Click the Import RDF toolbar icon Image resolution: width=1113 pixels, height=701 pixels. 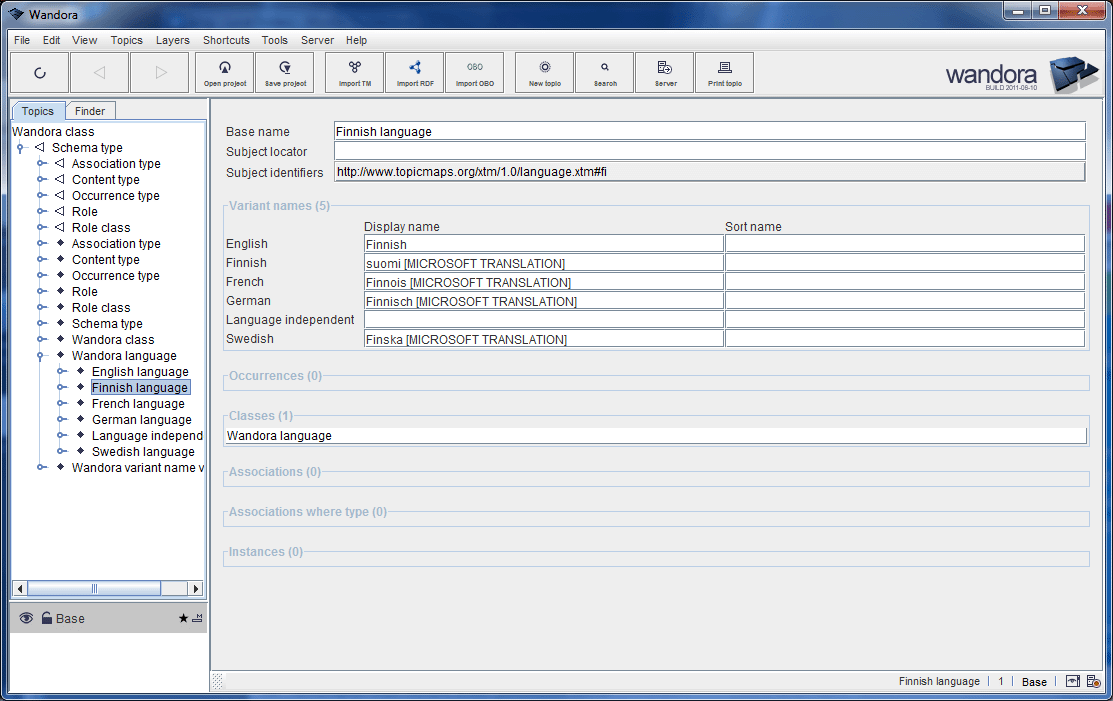[414, 72]
